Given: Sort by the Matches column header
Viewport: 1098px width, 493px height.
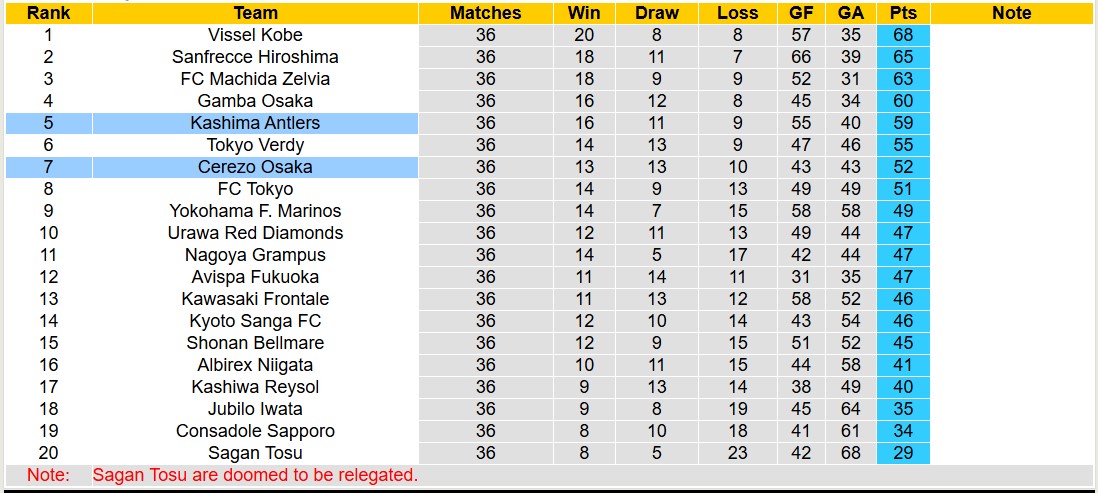Looking at the screenshot, I should tap(485, 13).
